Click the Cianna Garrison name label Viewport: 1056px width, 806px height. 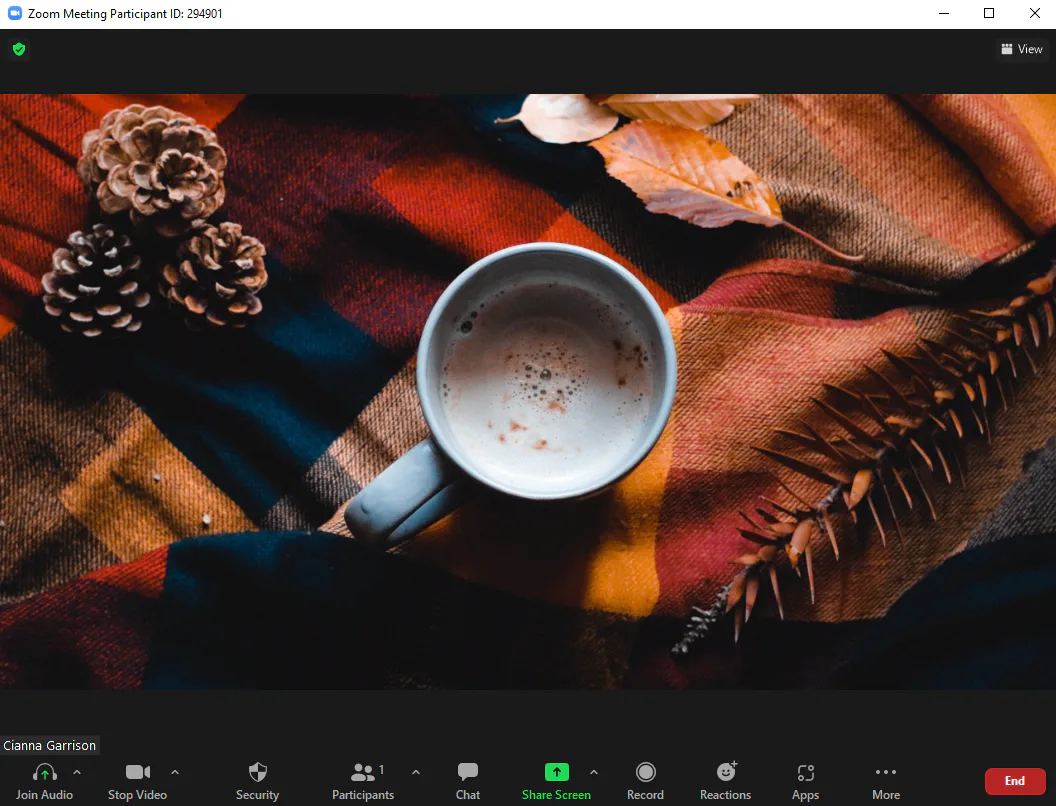point(50,745)
